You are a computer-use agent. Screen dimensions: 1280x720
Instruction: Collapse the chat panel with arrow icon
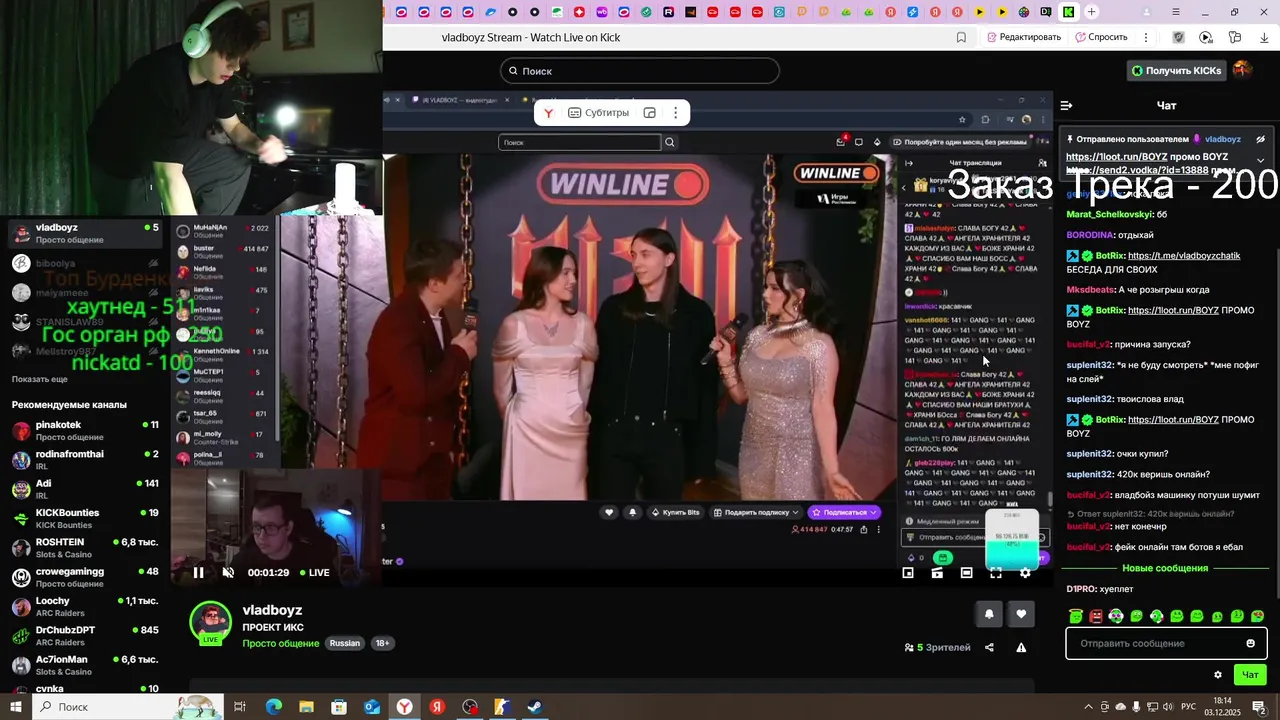click(1066, 105)
